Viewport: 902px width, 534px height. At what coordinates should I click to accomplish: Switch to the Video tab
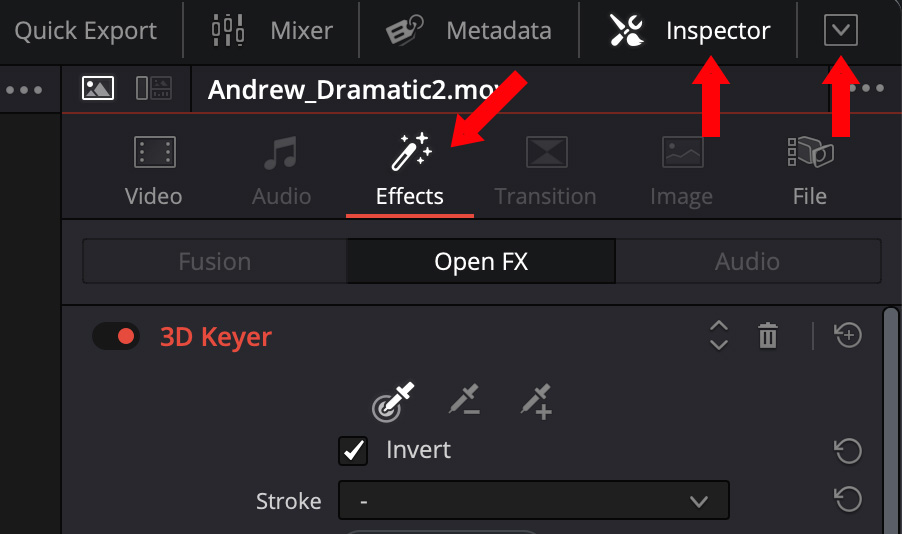[x=154, y=170]
